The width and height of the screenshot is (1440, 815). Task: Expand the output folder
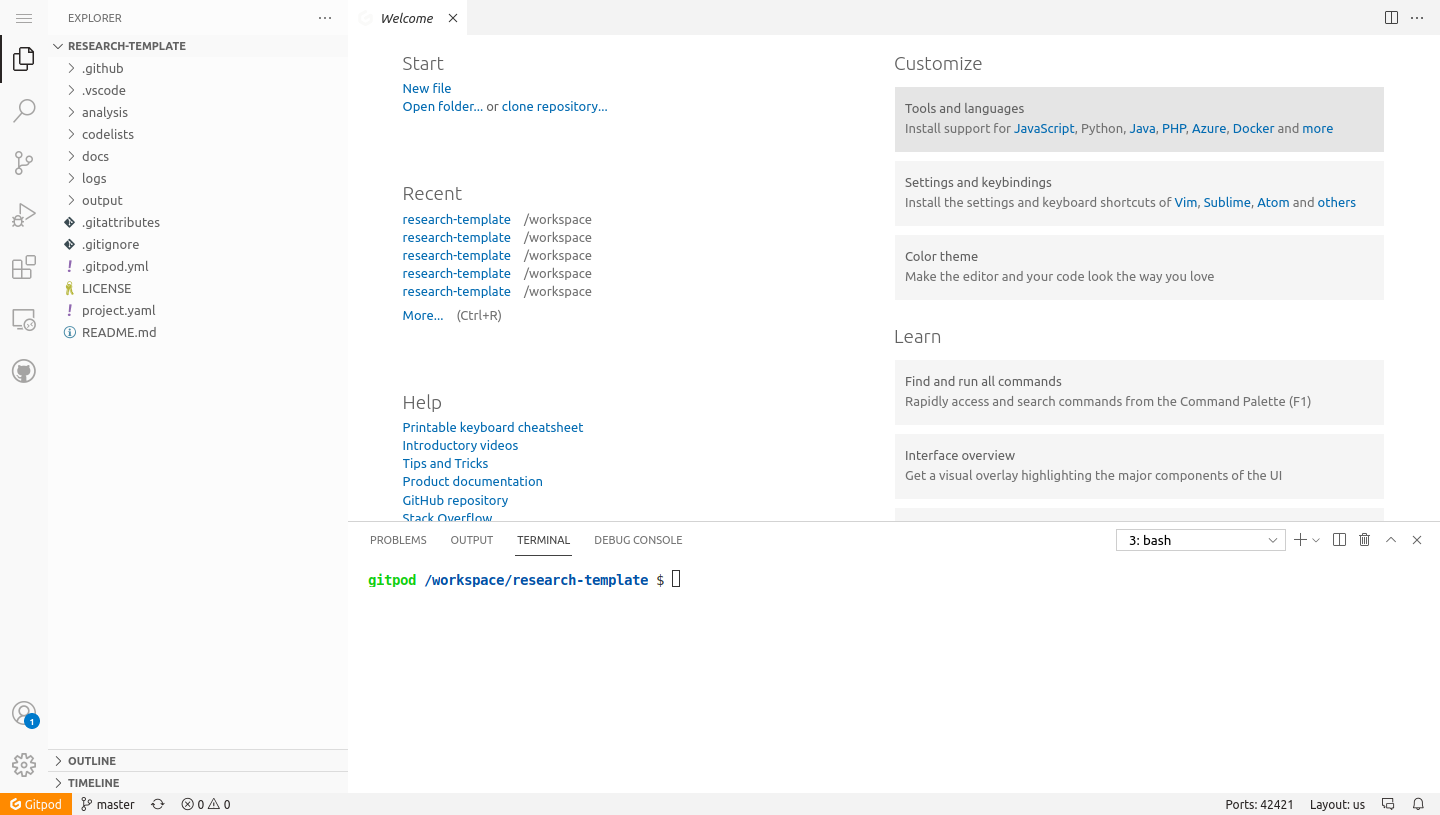(198, 200)
